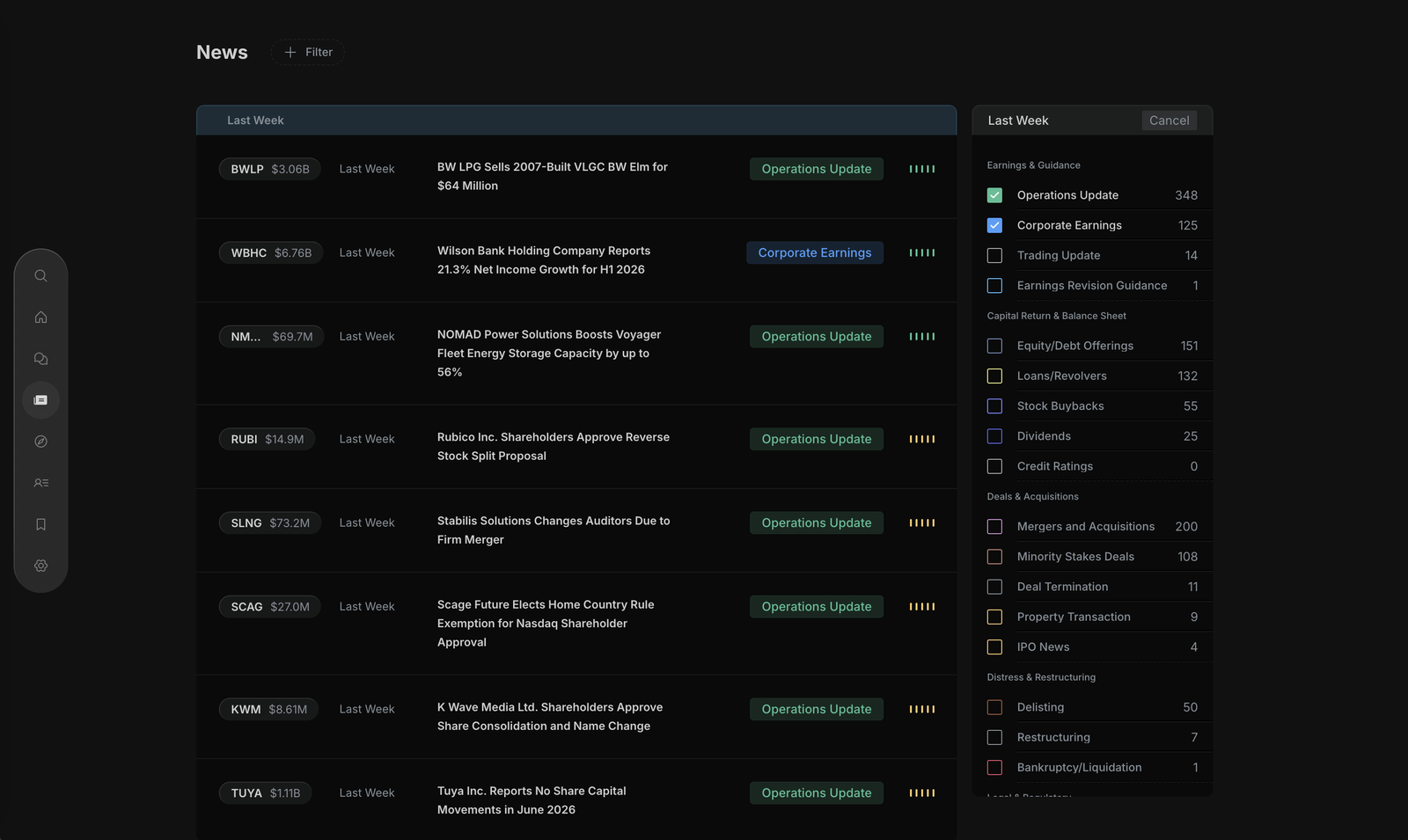Cancel the filter panel
Image resolution: width=1408 pixels, height=840 pixels.
click(1169, 121)
